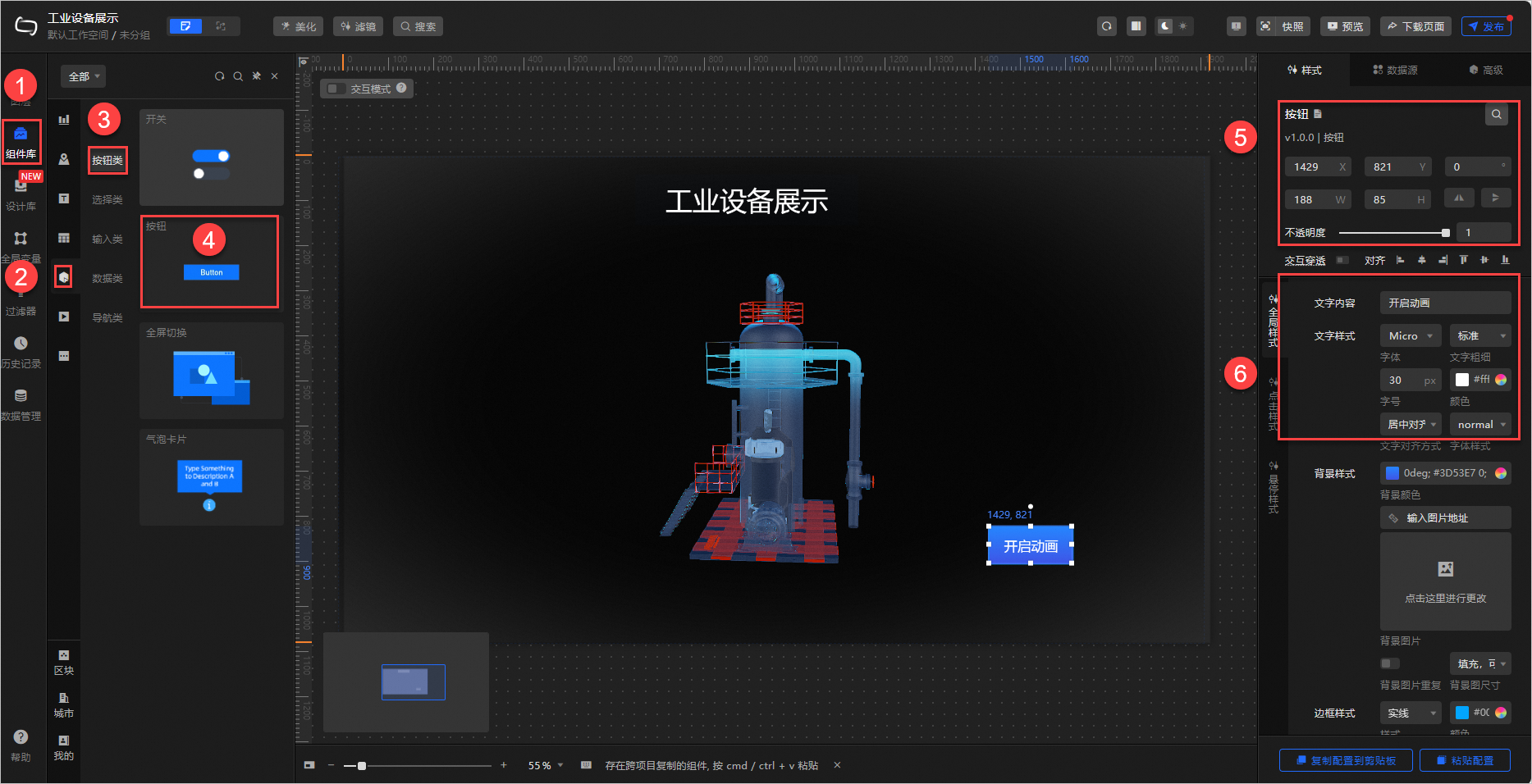Select the media play components category icon
The width and height of the screenshot is (1532, 784).
click(x=64, y=317)
